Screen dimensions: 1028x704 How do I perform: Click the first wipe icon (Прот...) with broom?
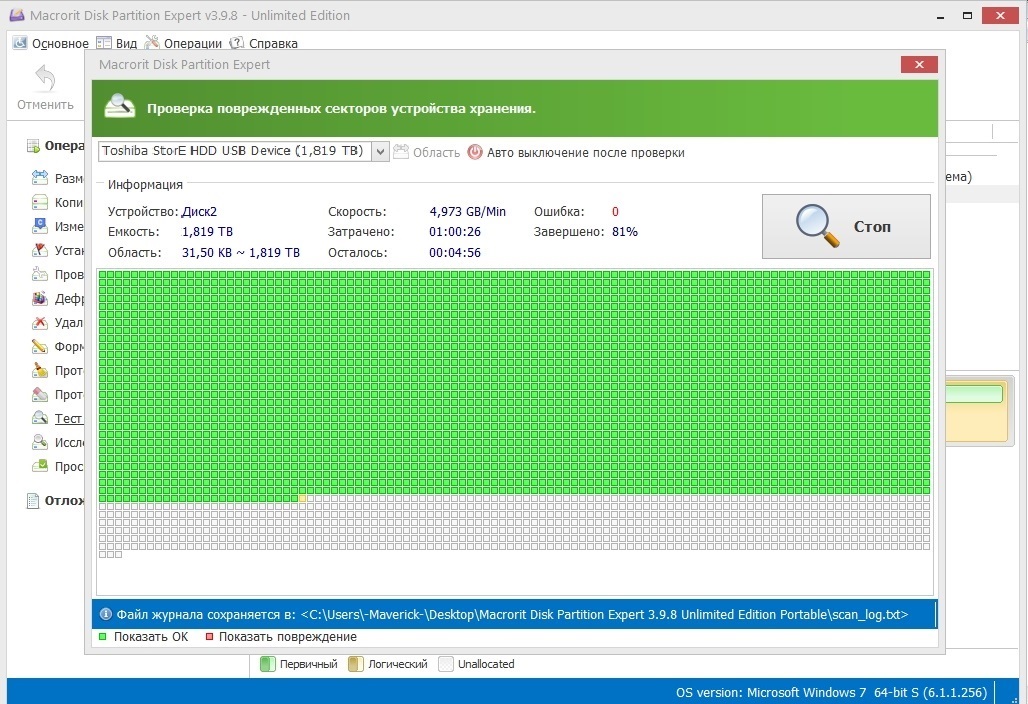[40, 370]
